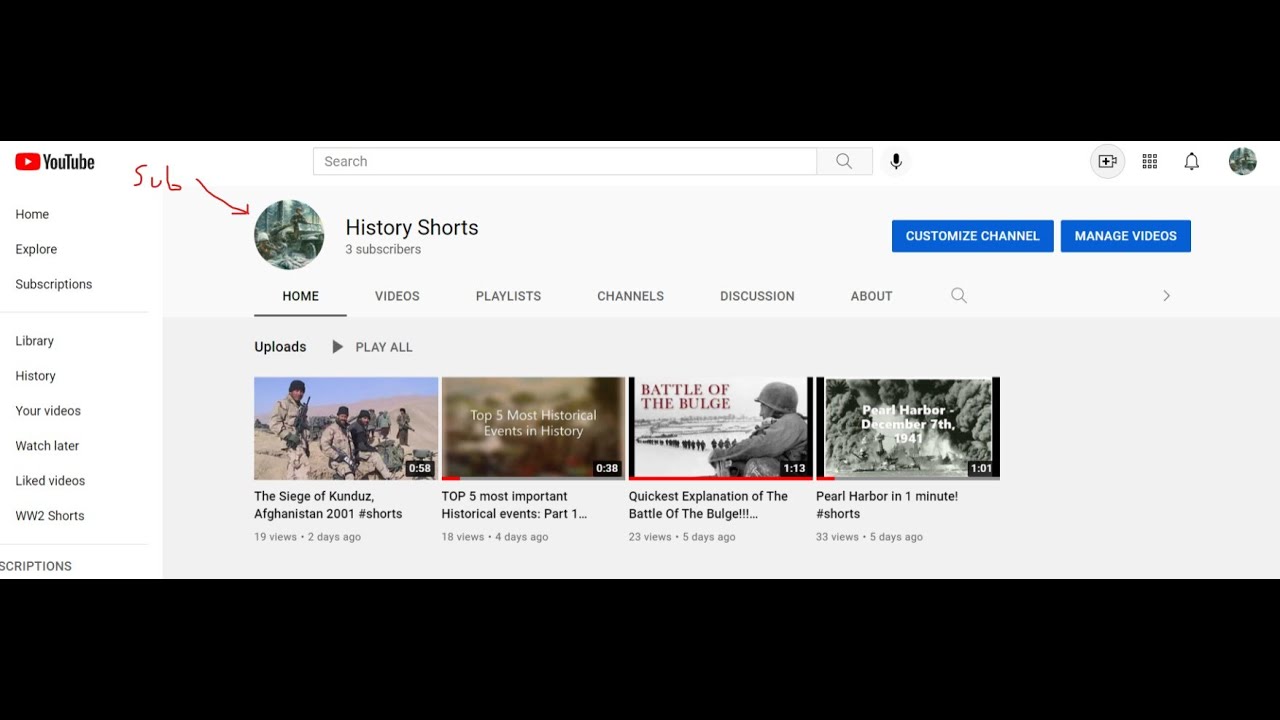Image resolution: width=1280 pixels, height=720 pixels.
Task: Open Pearl Harbor video thumbnail
Action: click(908, 428)
